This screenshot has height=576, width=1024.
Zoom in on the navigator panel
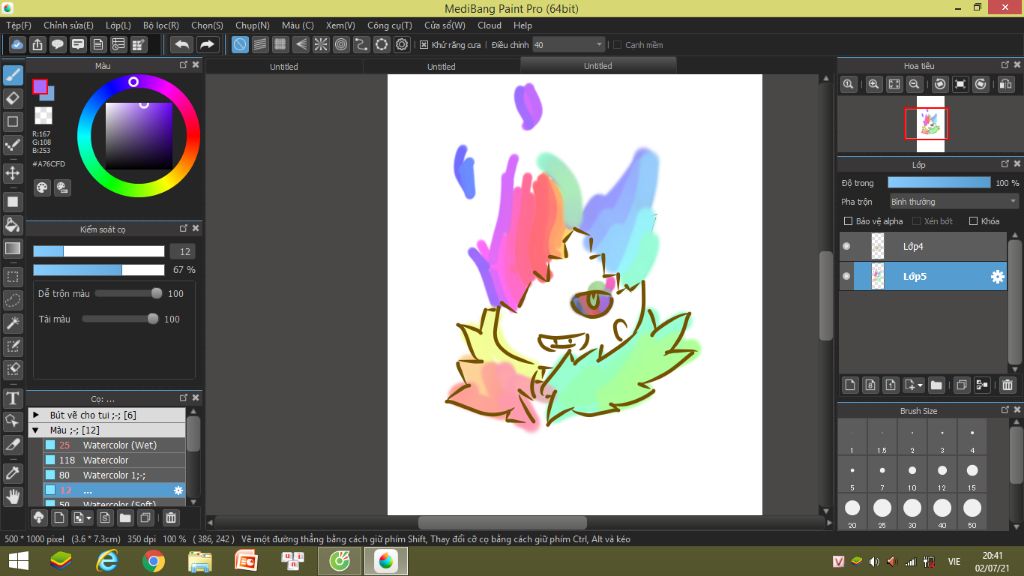[x=873, y=84]
